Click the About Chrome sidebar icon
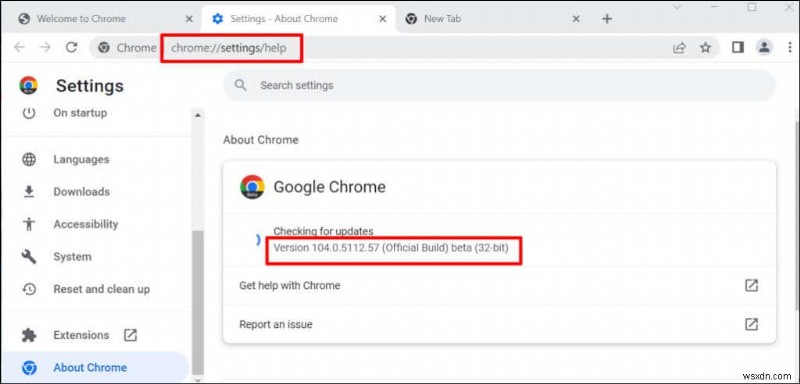Screen dimensions: 800x384 [29, 368]
